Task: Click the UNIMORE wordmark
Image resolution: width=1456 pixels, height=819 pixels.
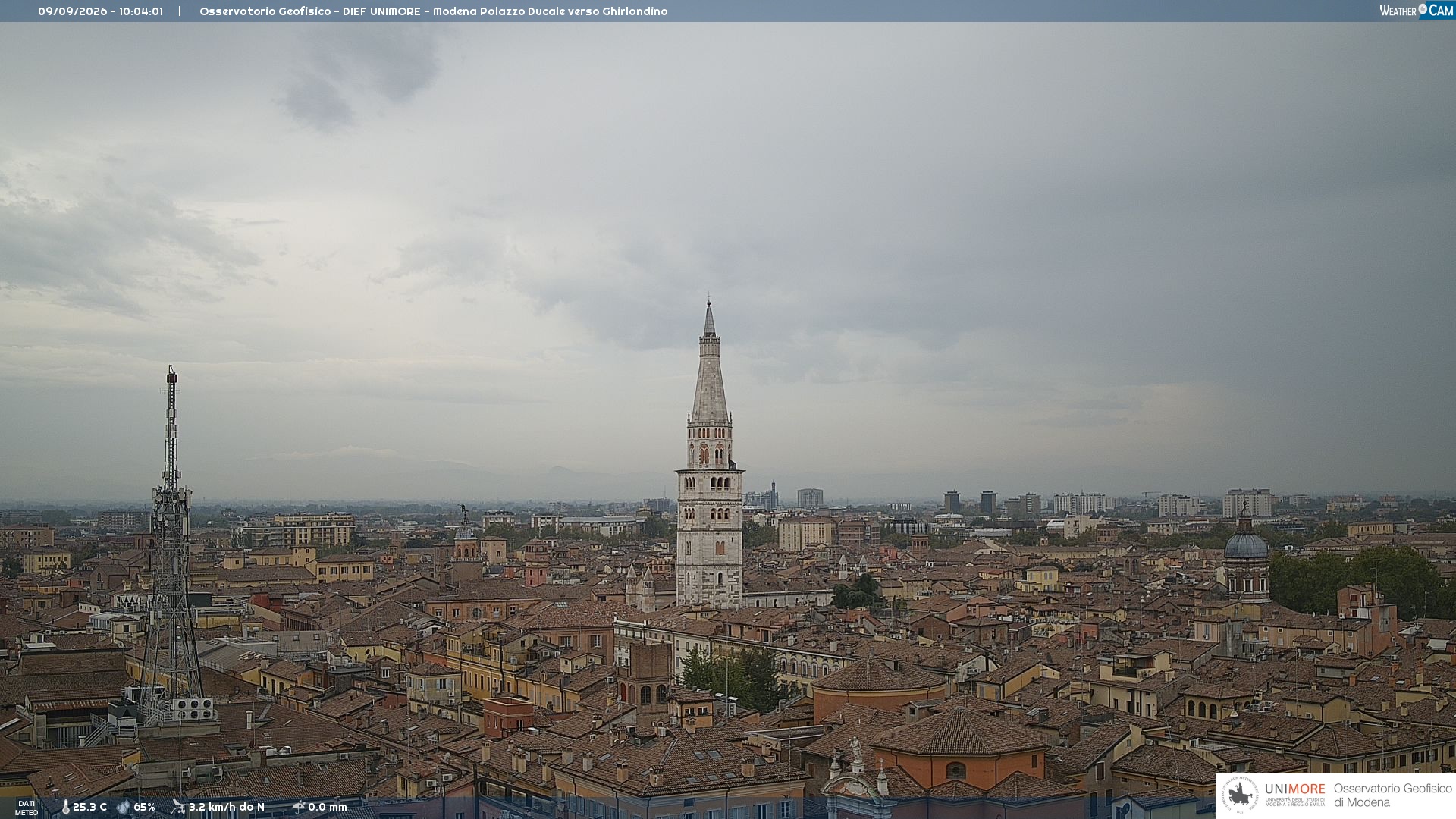Action: pos(1294,789)
